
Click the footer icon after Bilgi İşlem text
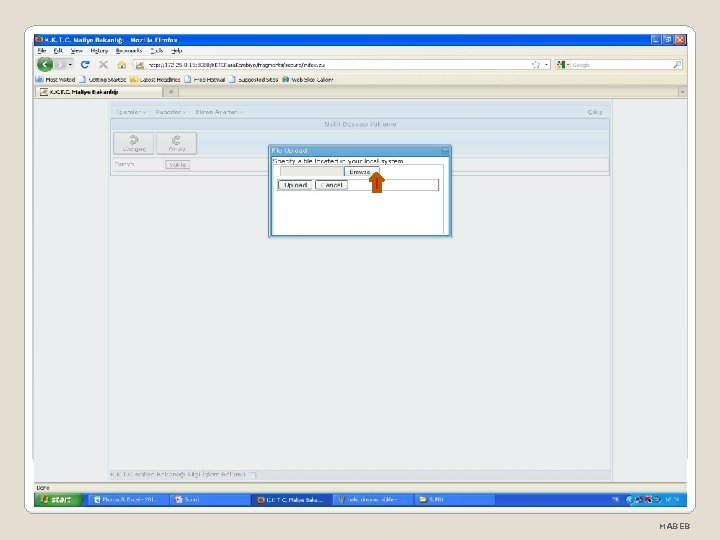click(x=253, y=474)
